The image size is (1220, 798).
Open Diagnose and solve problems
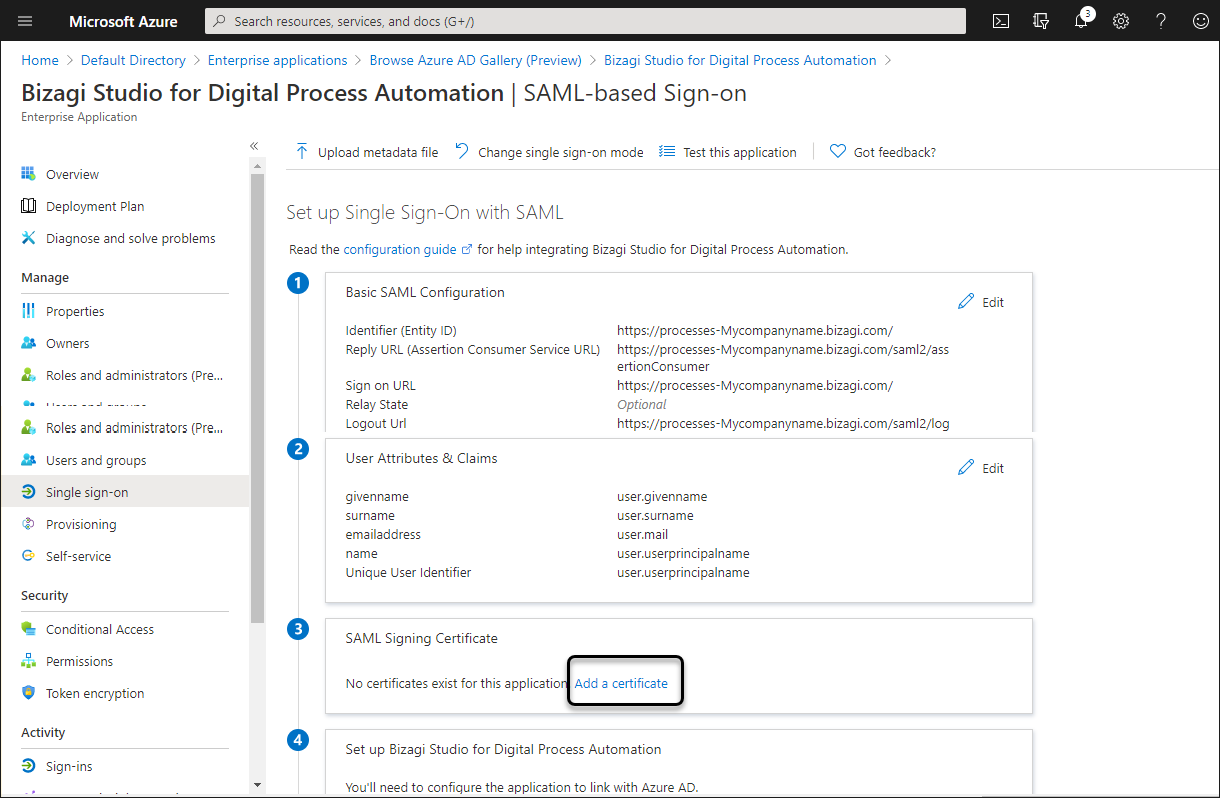[130, 238]
